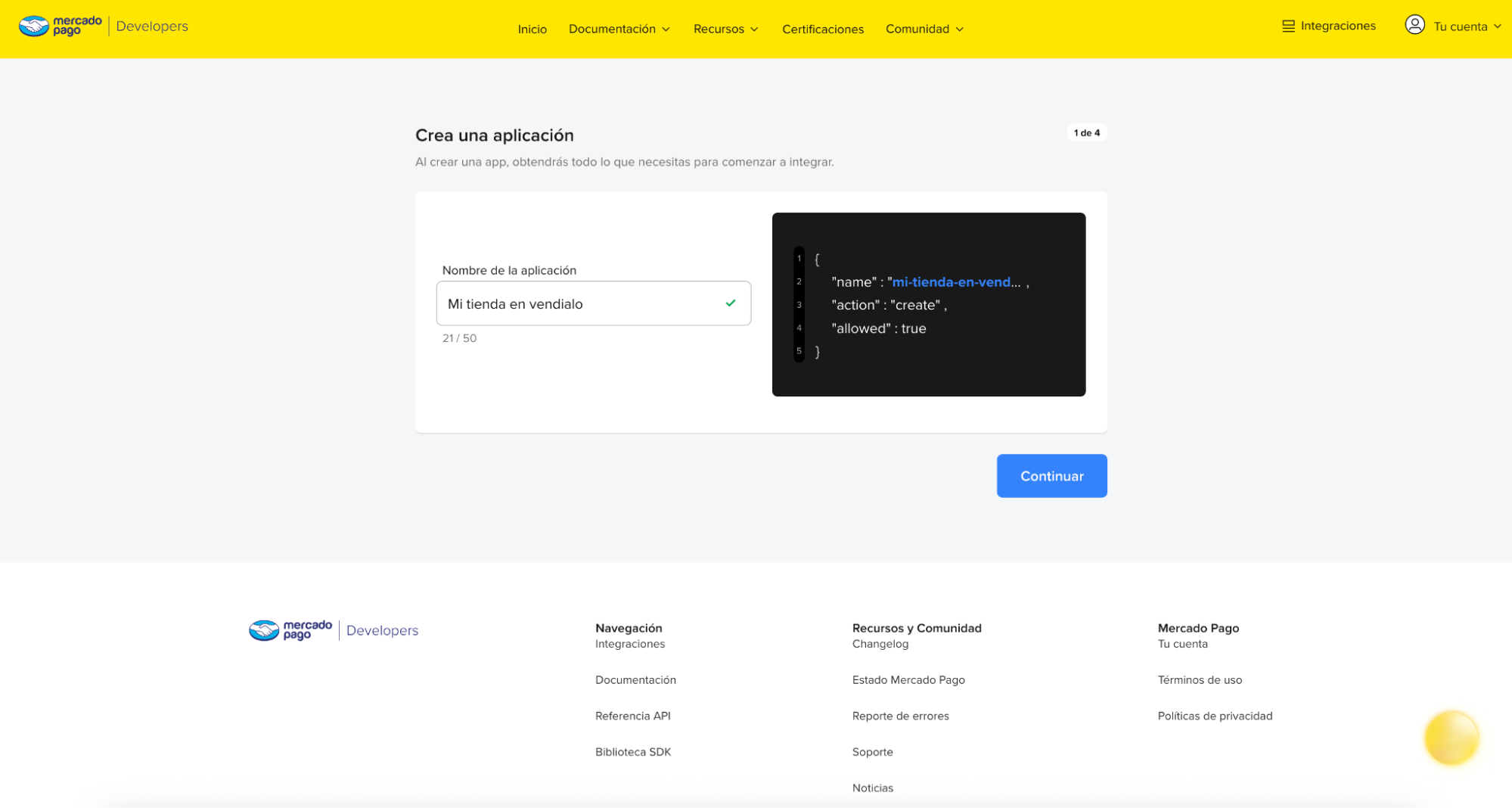Open footer Estado Mercado Pago link
This screenshot has width=1512, height=808.
click(x=908, y=680)
